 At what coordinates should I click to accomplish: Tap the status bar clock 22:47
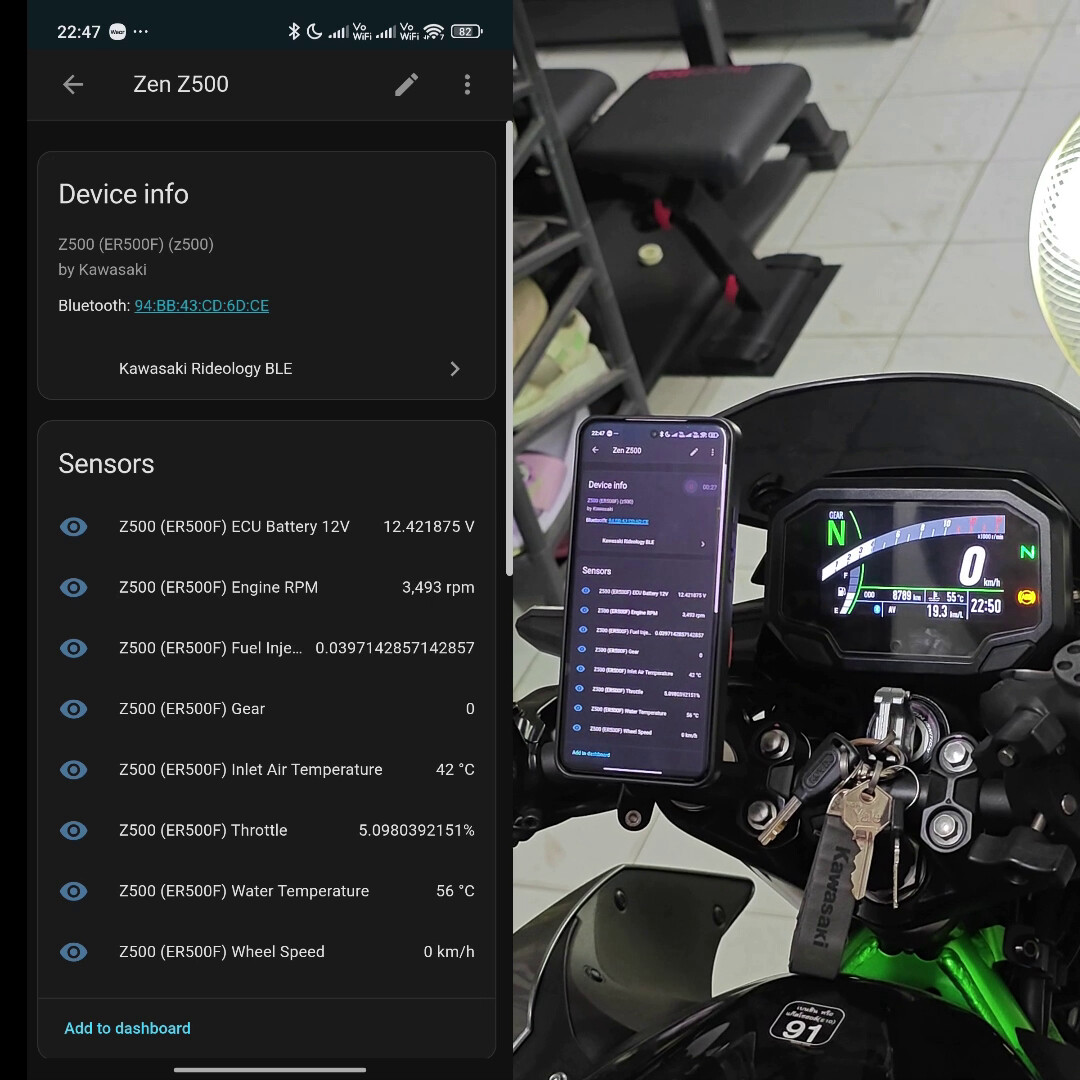click(79, 32)
